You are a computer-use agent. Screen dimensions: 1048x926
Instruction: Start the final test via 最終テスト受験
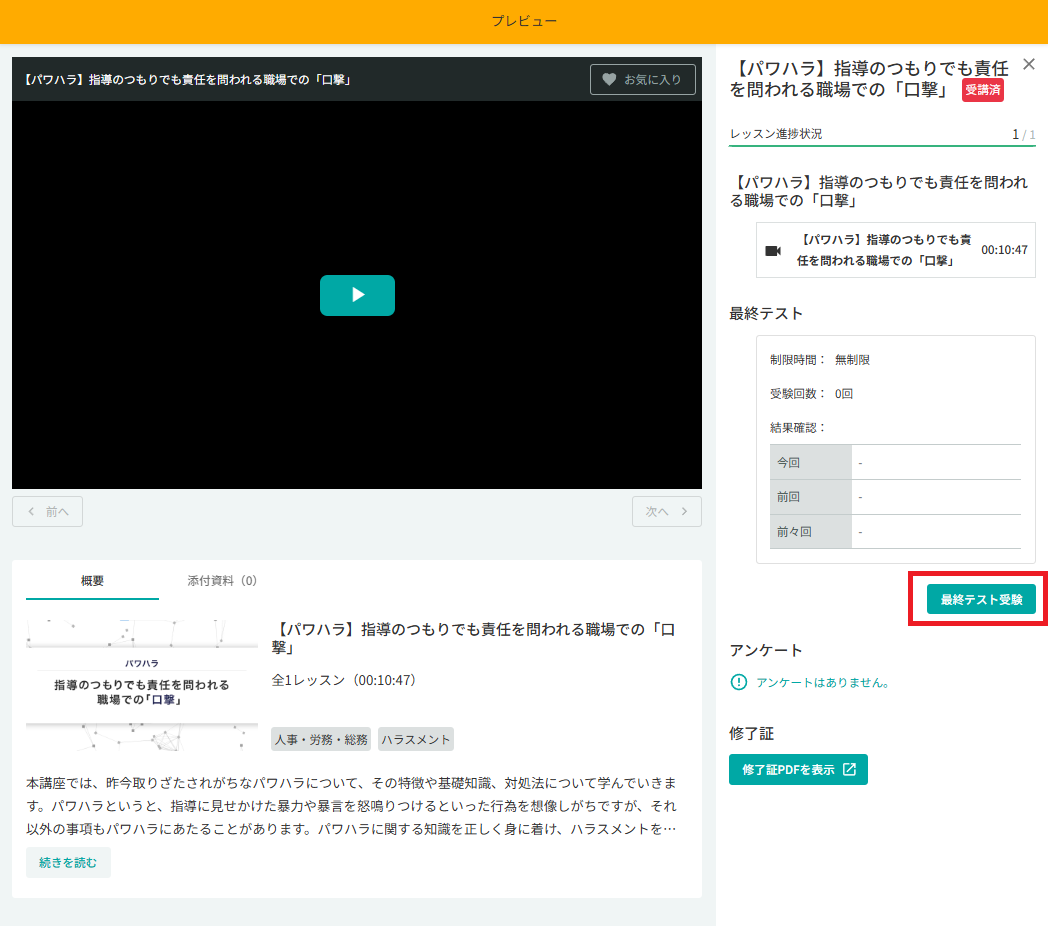point(980,599)
